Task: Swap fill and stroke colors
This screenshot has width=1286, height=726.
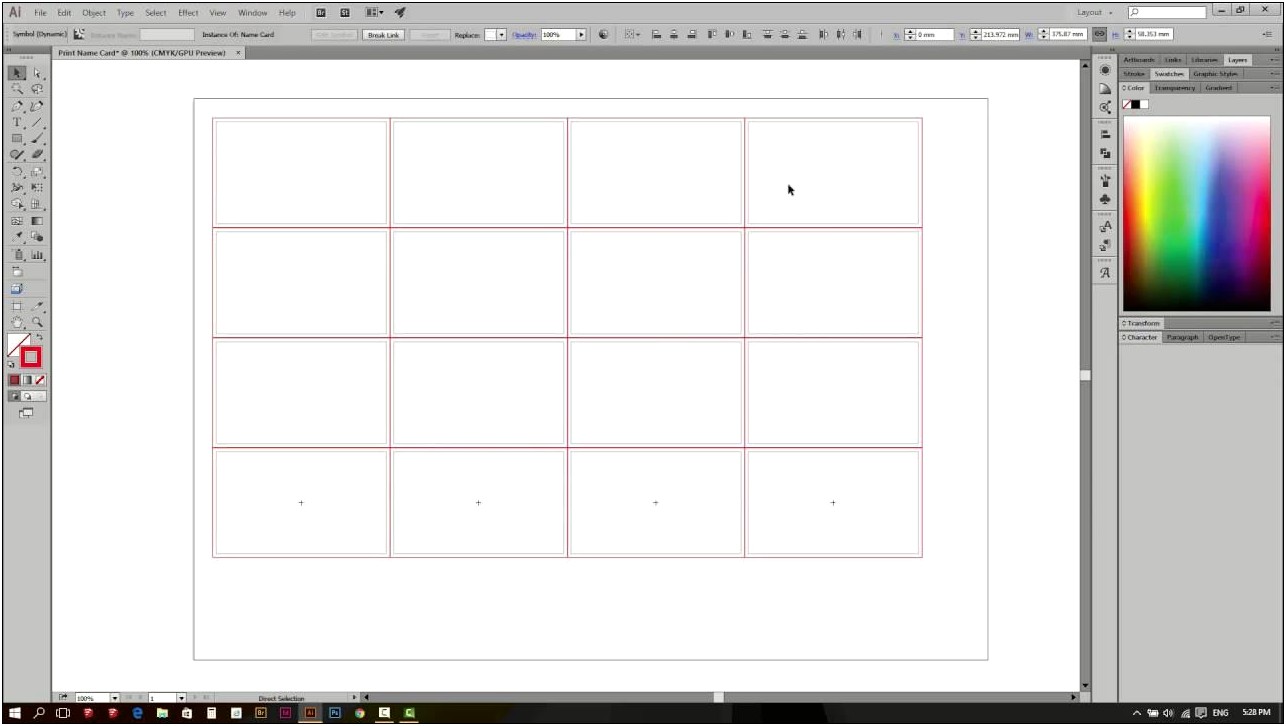Action: 40,337
